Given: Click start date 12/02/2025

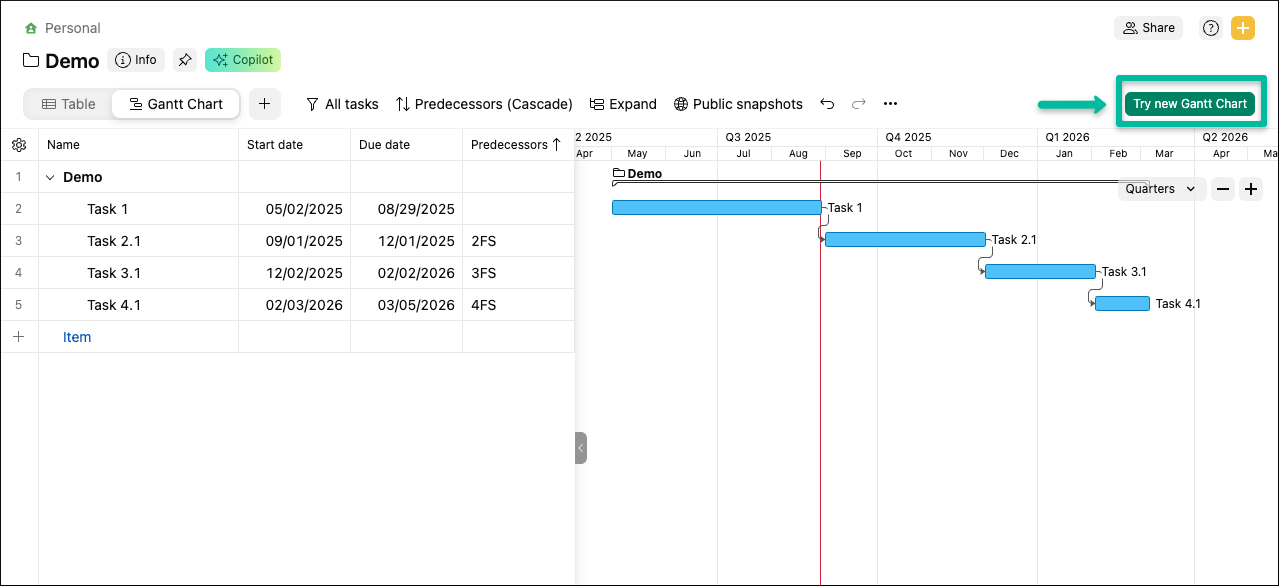Looking at the screenshot, I should click(x=294, y=273).
